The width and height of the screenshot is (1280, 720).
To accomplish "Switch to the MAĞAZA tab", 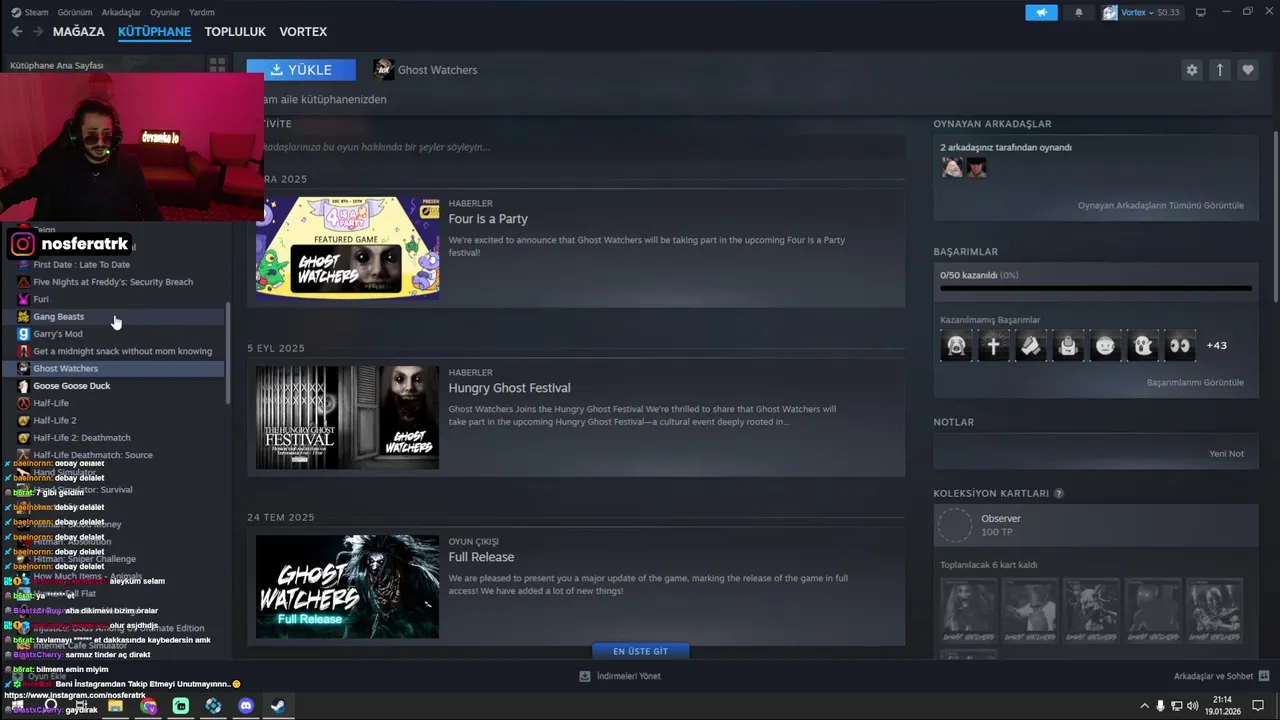I will (79, 32).
